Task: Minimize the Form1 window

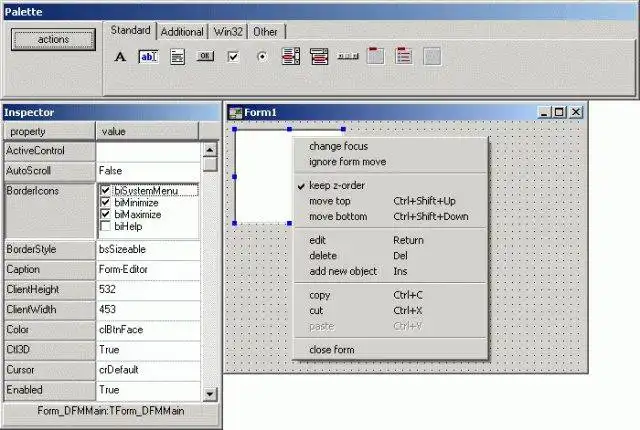Action: [544, 112]
